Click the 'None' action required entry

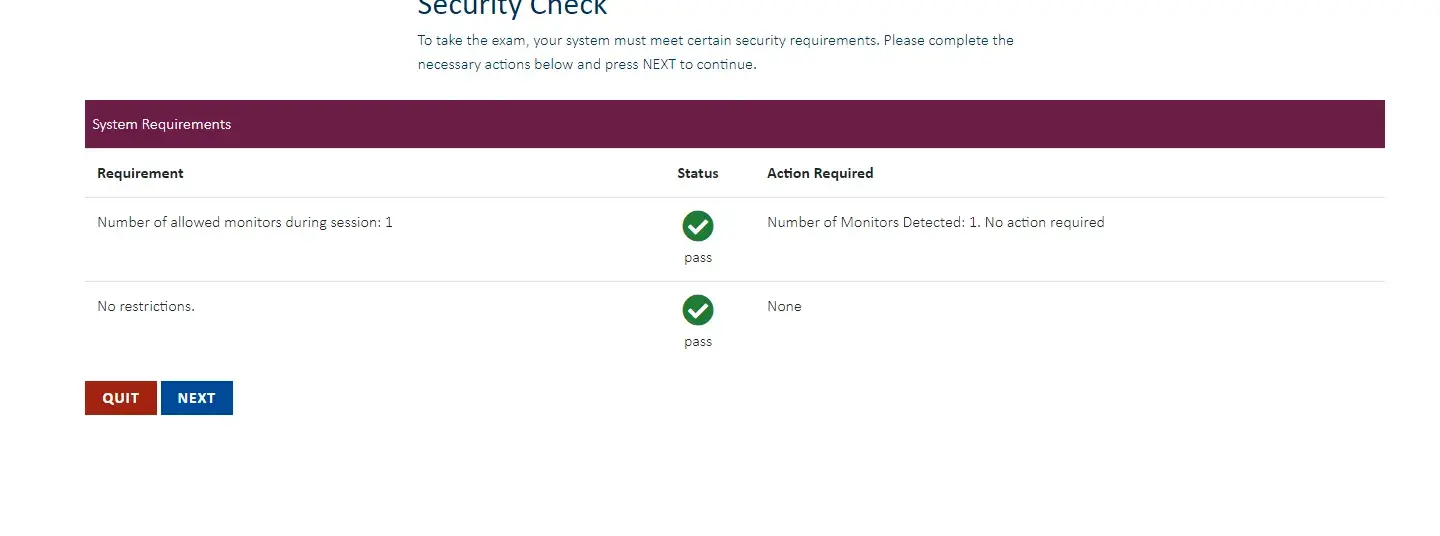click(784, 306)
